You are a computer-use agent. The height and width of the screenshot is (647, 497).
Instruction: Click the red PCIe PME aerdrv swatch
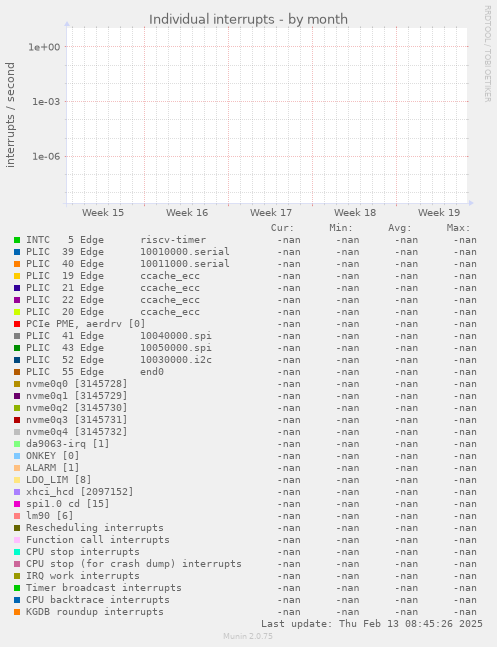pyautogui.click(x=17, y=324)
